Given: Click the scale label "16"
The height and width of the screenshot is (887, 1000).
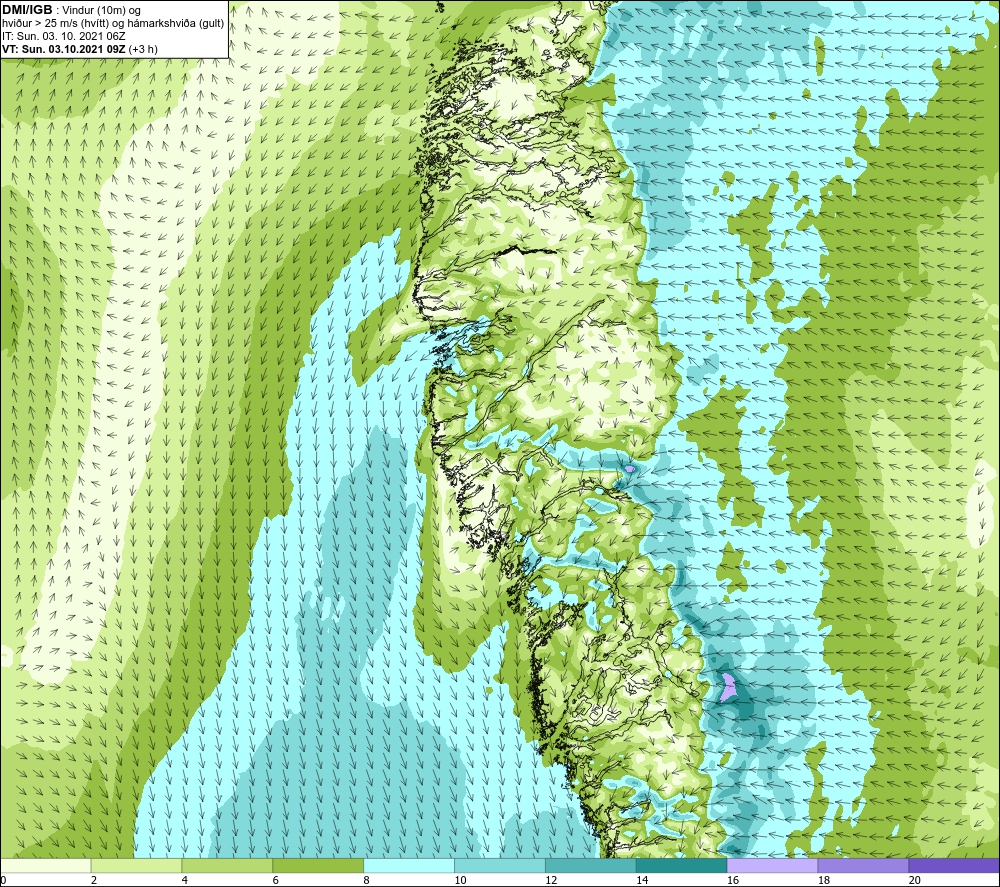Looking at the screenshot, I should pyautogui.click(x=733, y=880).
